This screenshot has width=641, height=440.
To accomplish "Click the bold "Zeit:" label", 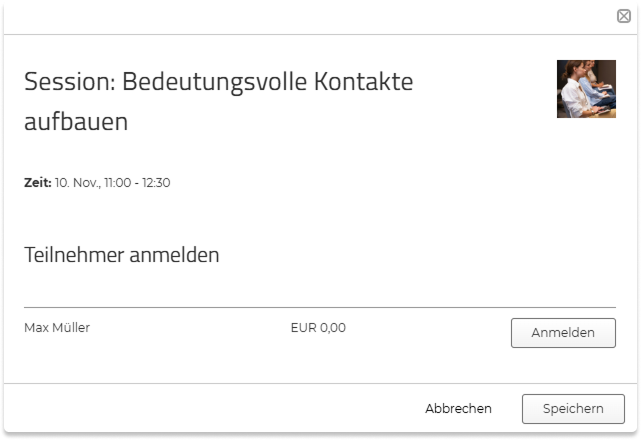I will click(x=37, y=183).
